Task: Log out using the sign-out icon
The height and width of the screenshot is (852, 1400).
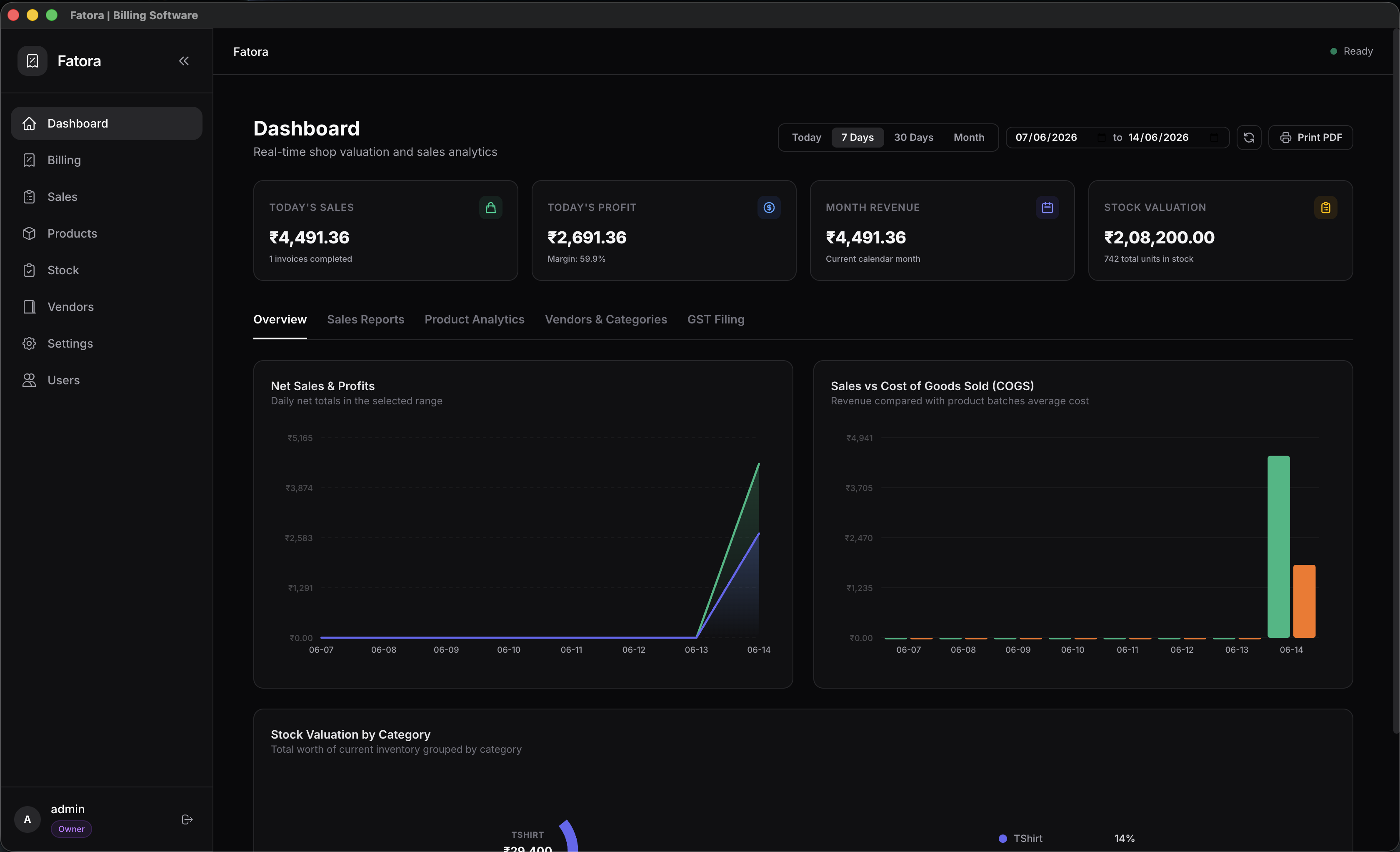Action: (187, 819)
